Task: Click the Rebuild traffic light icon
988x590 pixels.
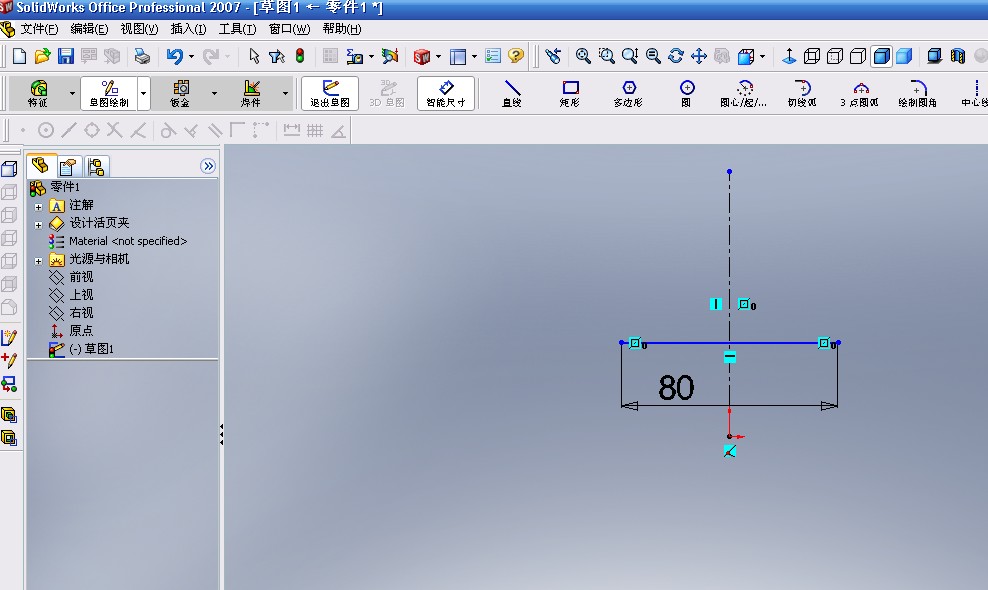Action: (300, 56)
